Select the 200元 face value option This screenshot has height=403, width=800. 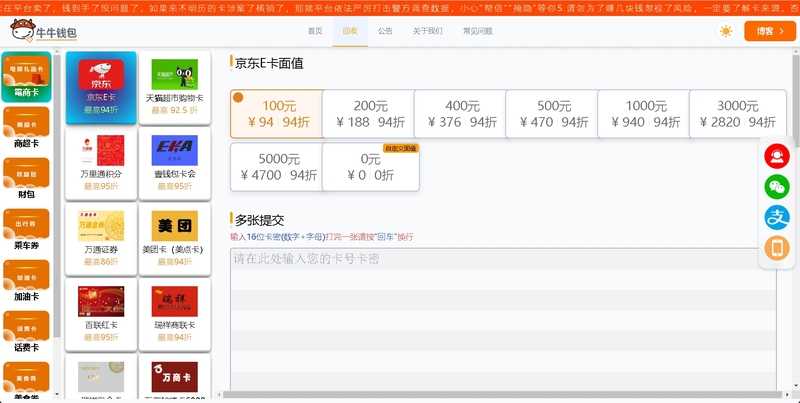pyautogui.click(x=369, y=114)
